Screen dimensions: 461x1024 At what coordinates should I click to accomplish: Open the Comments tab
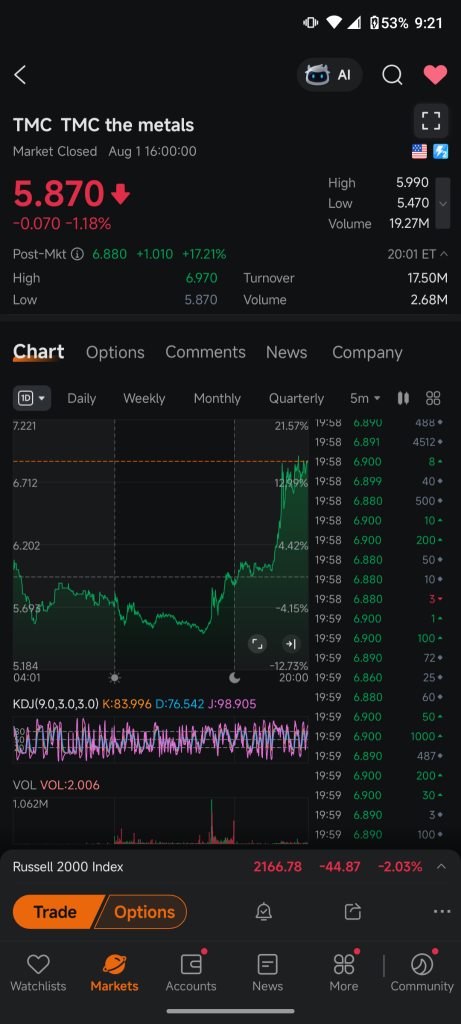tap(205, 352)
